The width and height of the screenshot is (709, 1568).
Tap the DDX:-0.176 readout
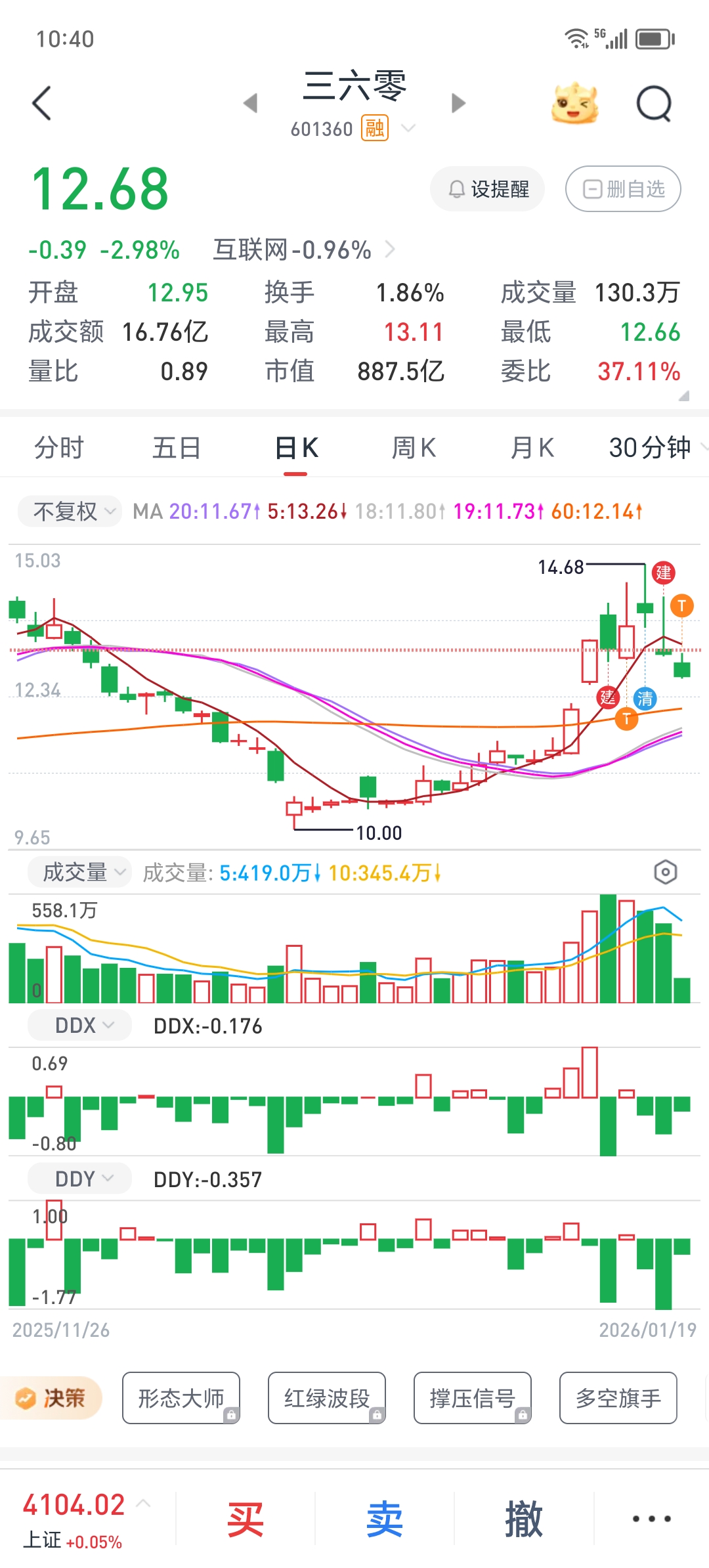207,1026
